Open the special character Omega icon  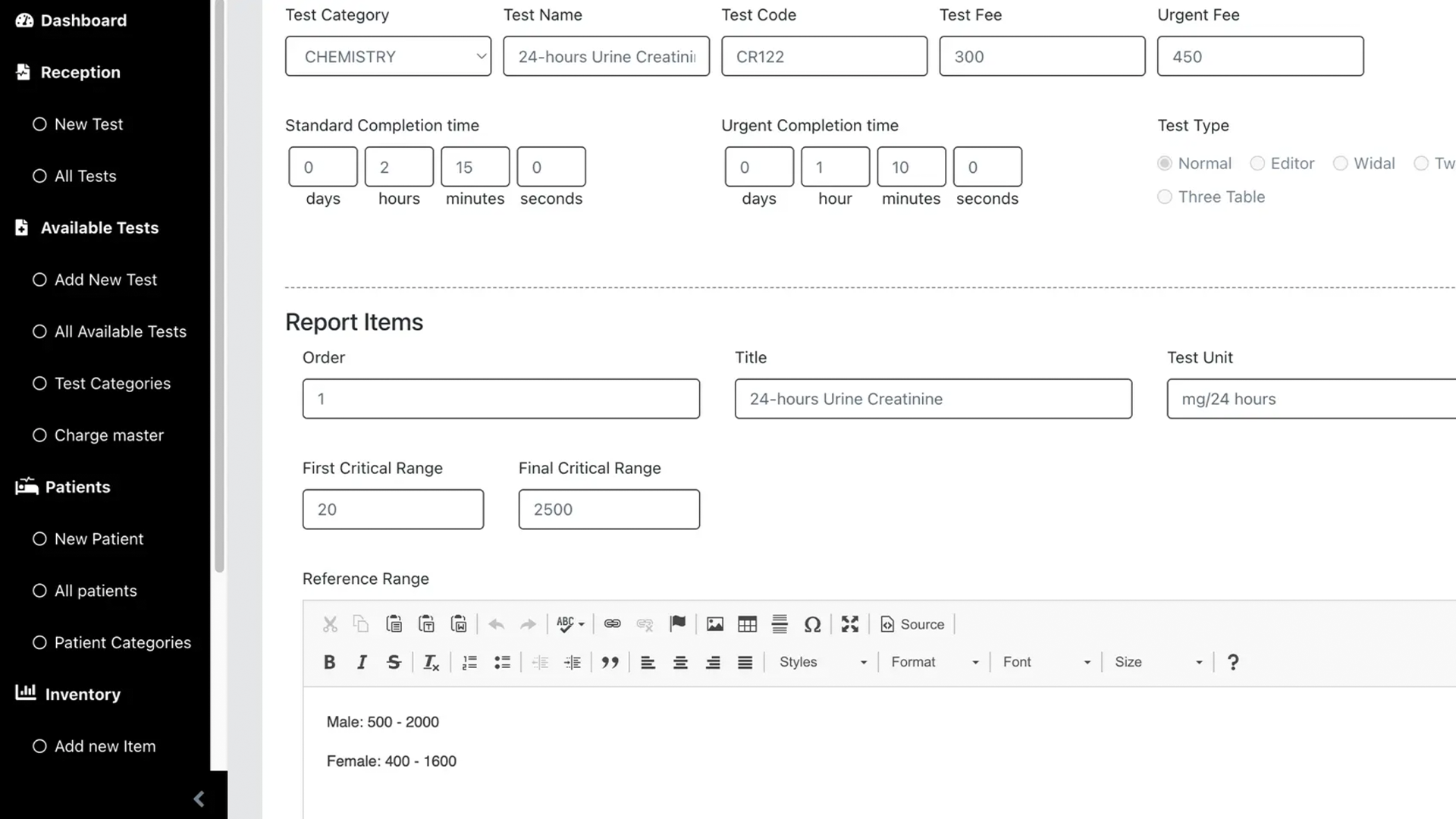[x=812, y=624]
